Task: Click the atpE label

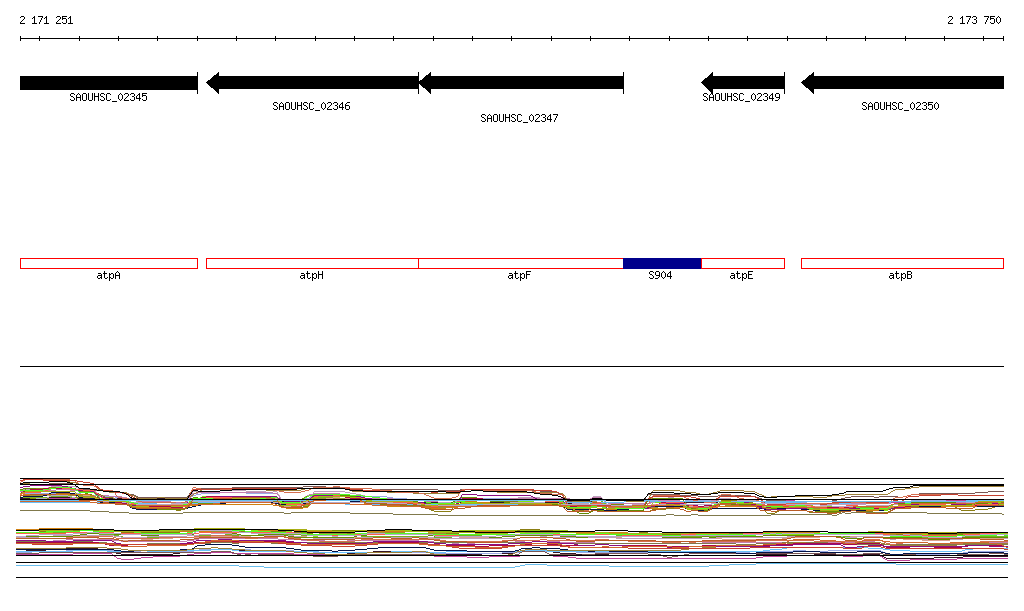Action: 741,275
